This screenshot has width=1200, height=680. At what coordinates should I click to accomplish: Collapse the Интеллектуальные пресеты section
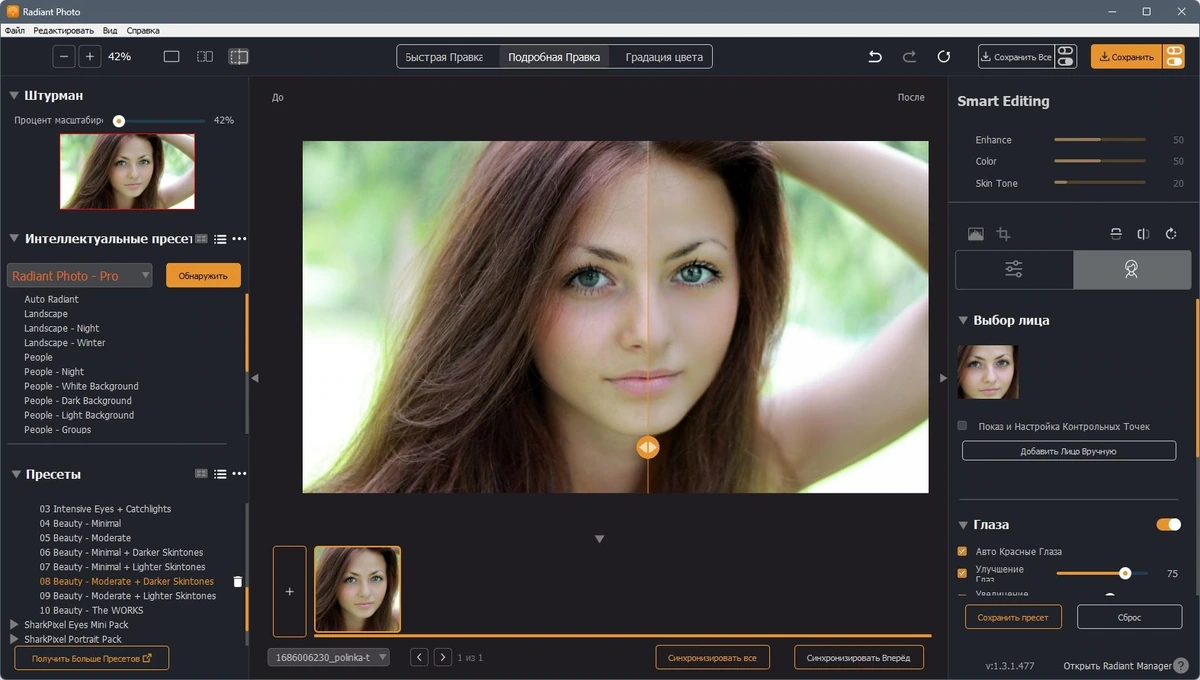pyautogui.click(x=14, y=239)
